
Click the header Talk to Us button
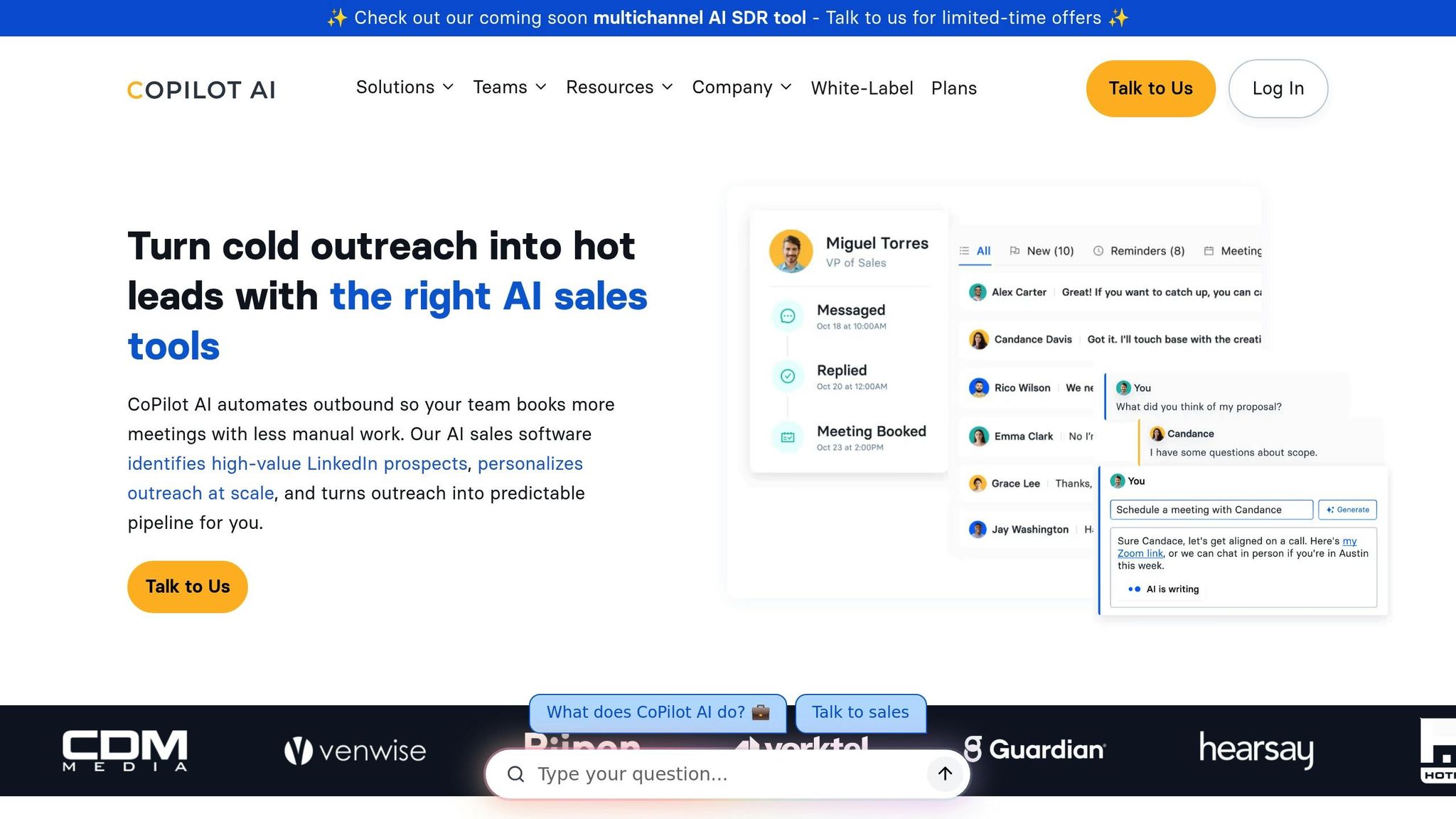1150,89
